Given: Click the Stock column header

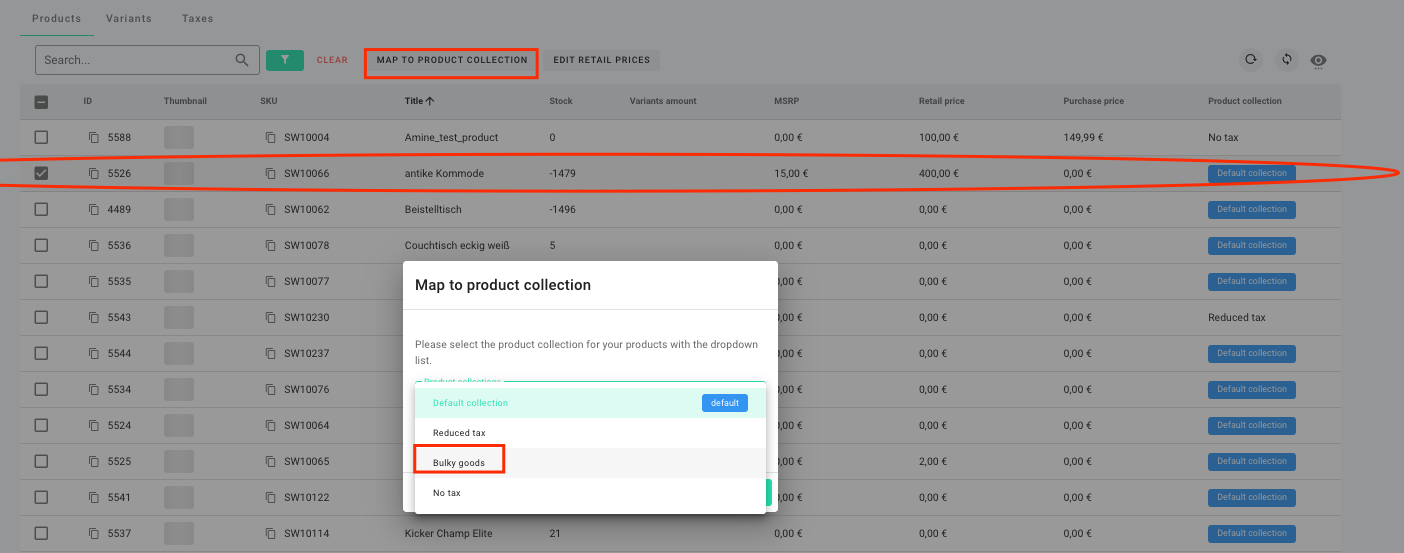Looking at the screenshot, I should coord(561,101).
